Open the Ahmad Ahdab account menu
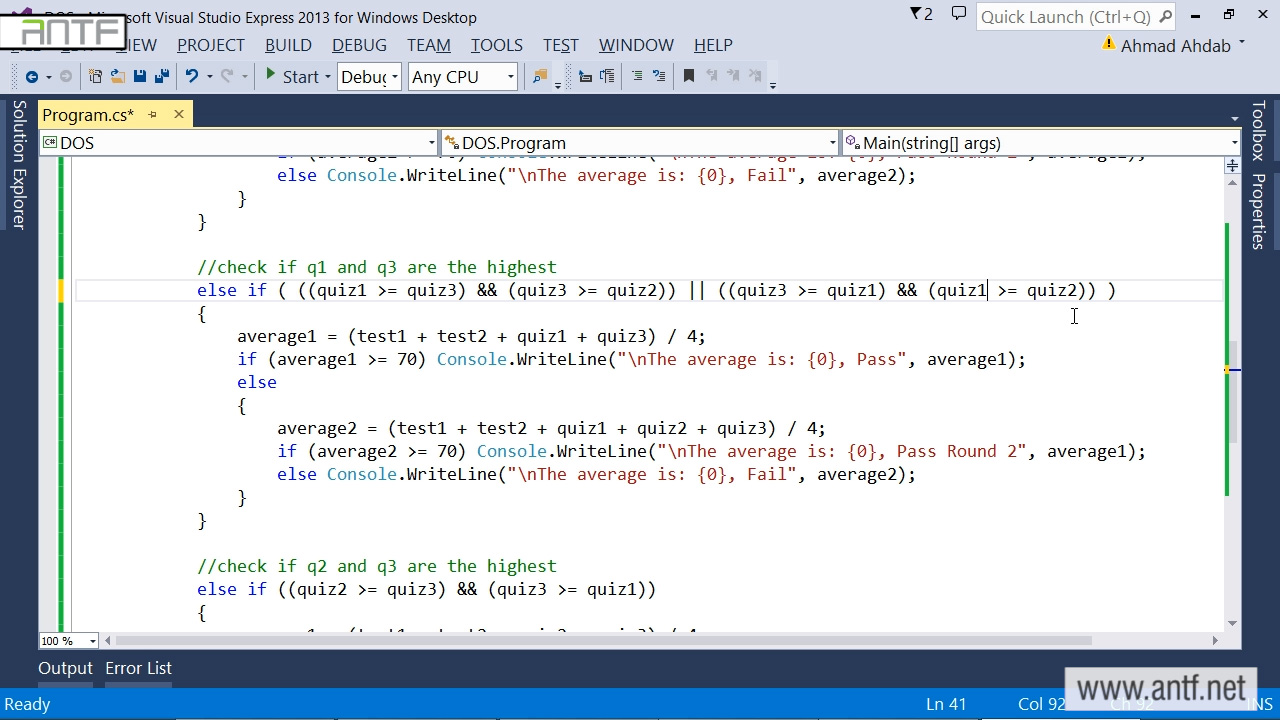Viewport: 1280px width, 720px height. tap(1176, 46)
